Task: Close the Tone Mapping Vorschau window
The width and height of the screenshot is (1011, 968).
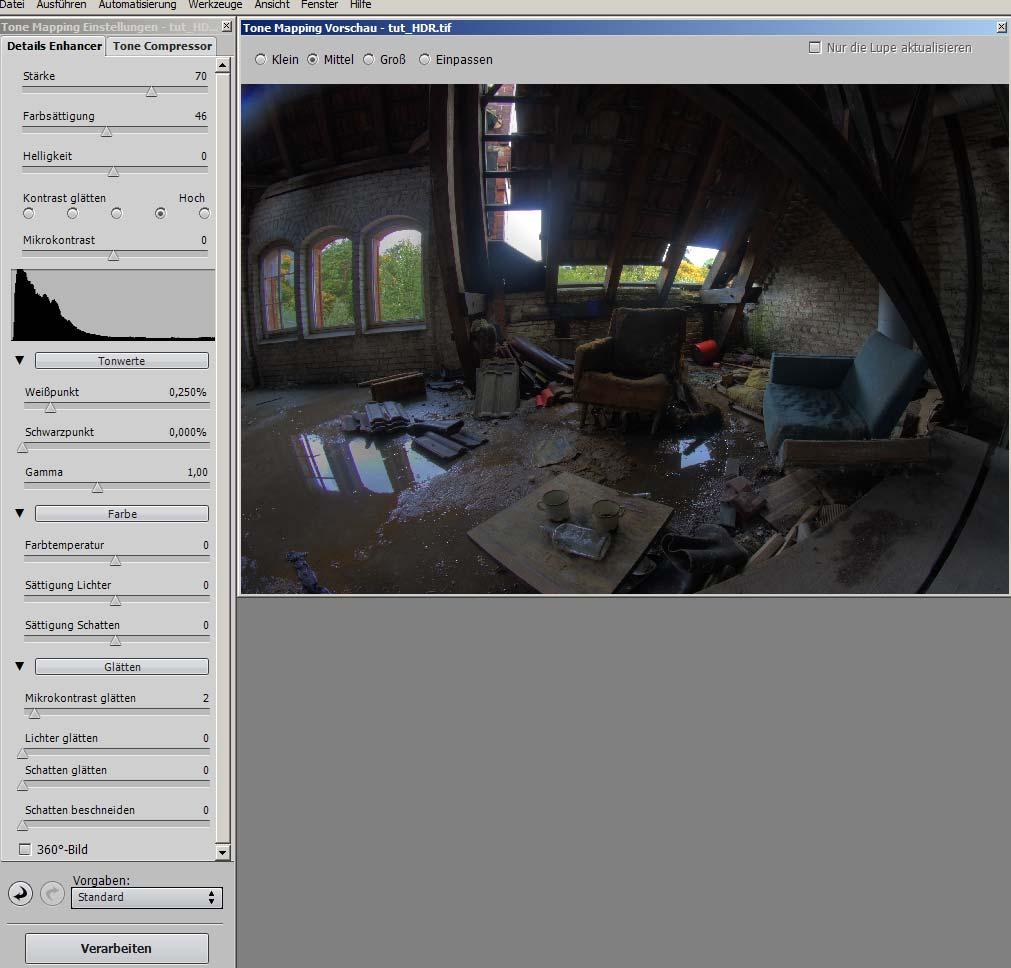Action: (1002, 28)
